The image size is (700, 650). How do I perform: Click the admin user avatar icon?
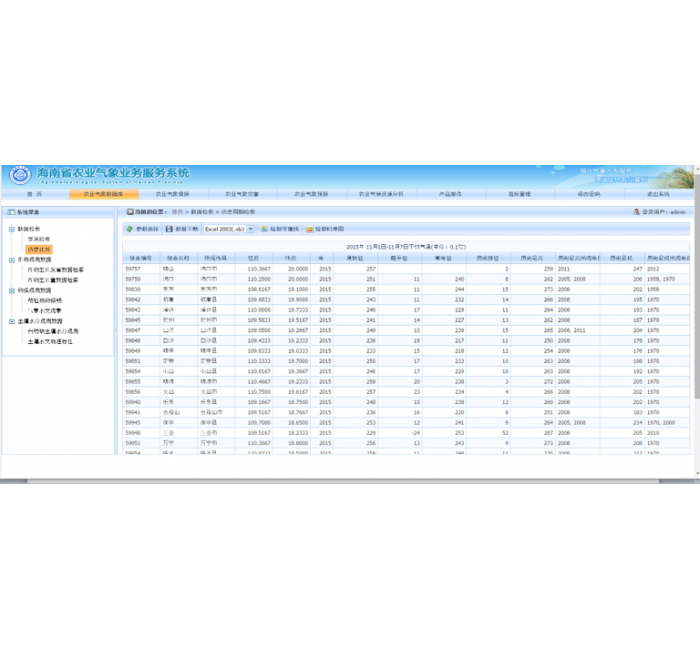coord(637,212)
